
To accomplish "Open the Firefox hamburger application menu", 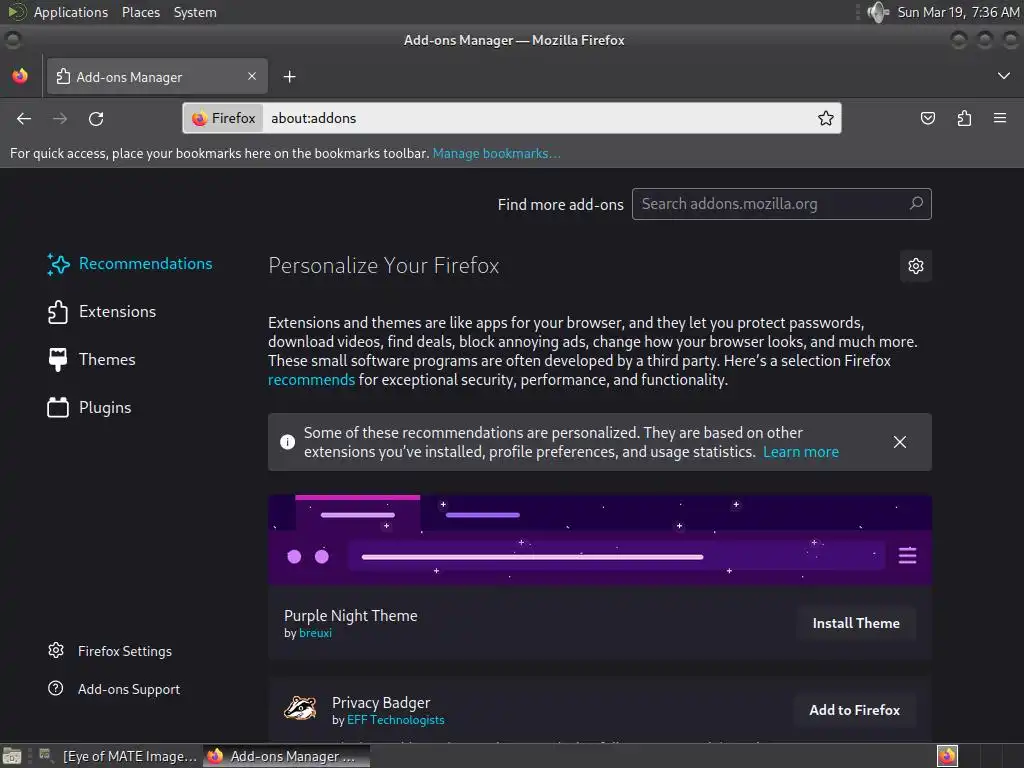I will (1000, 118).
